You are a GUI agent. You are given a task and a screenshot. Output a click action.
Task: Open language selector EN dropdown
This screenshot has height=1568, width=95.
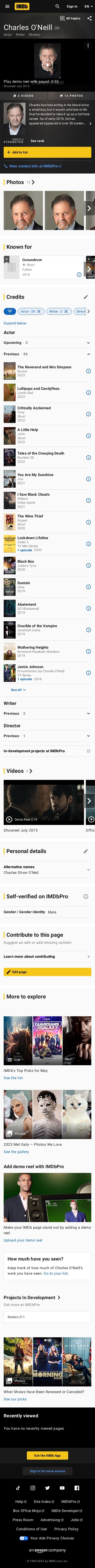tap(88, 7)
